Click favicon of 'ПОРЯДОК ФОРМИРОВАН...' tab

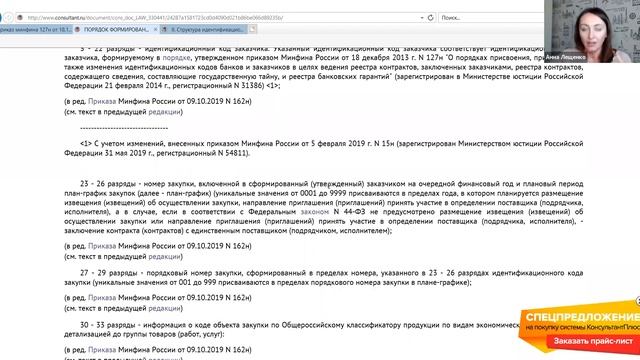[78, 29]
